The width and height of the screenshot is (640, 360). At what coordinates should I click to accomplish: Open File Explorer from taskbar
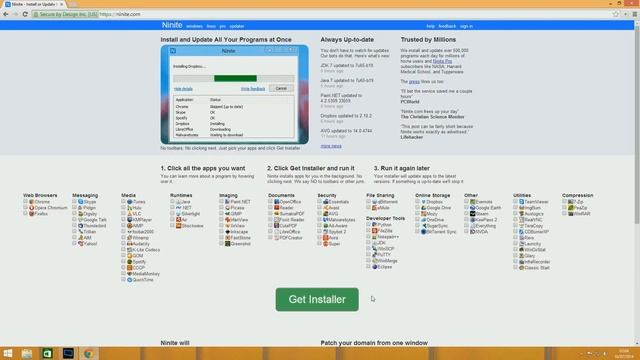click(27, 353)
